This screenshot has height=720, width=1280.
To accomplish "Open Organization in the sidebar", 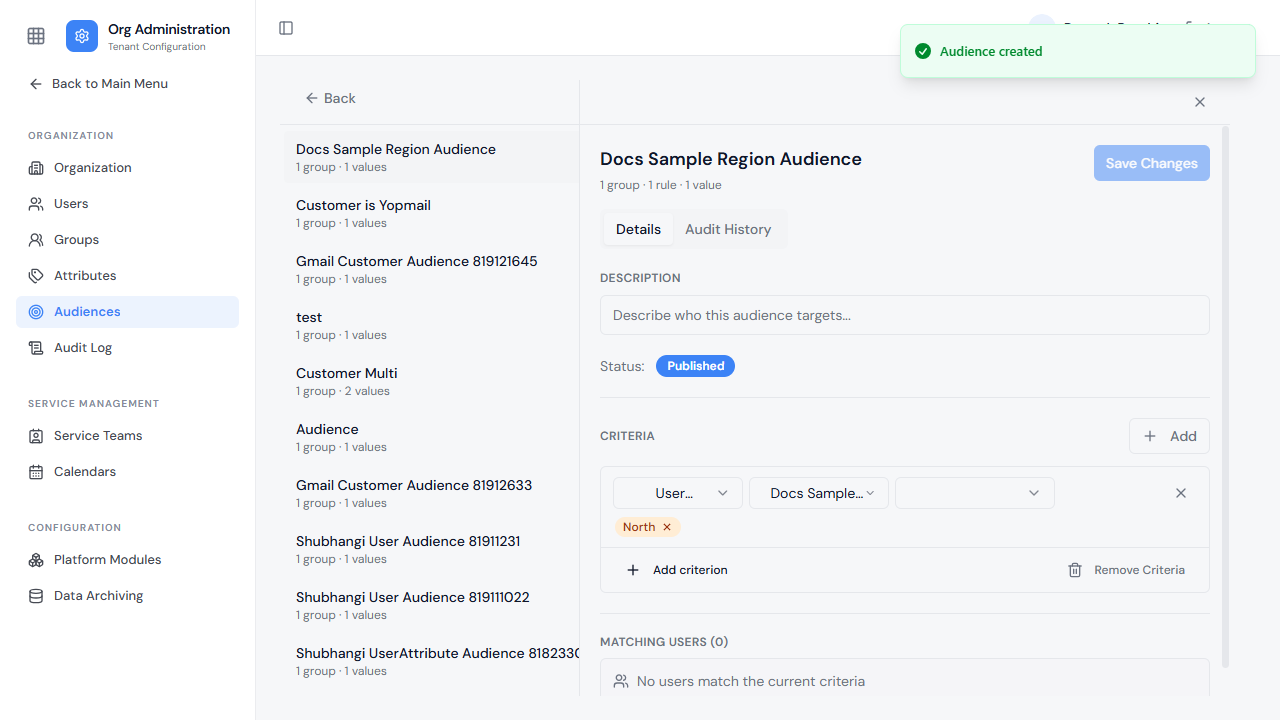I will pyautogui.click(x=127, y=168).
